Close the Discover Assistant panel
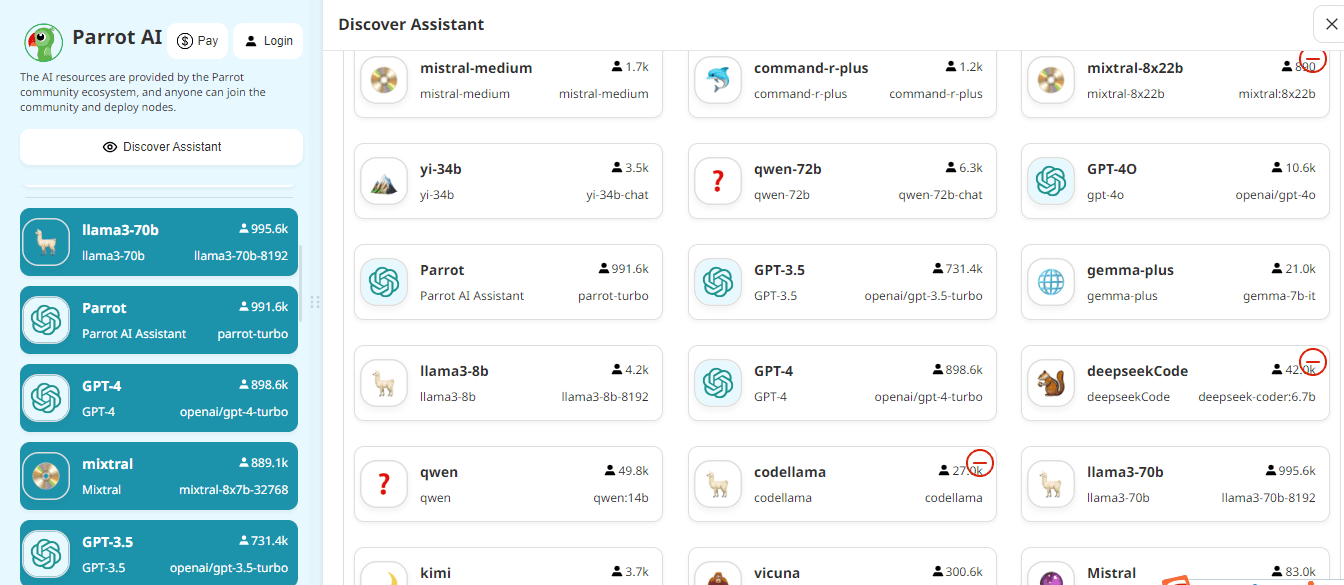 pos(1330,25)
